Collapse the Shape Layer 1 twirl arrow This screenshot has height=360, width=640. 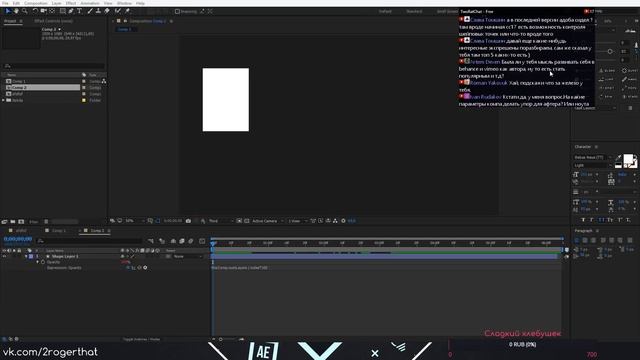[x=26, y=256]
